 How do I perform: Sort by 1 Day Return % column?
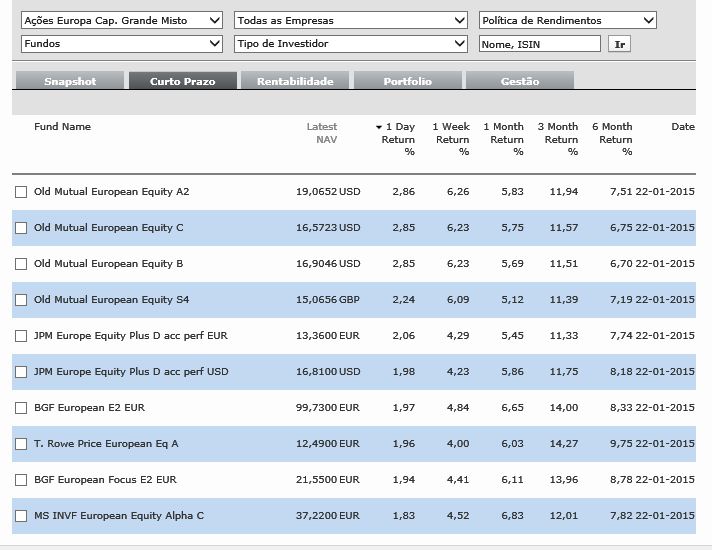[398, 139]
